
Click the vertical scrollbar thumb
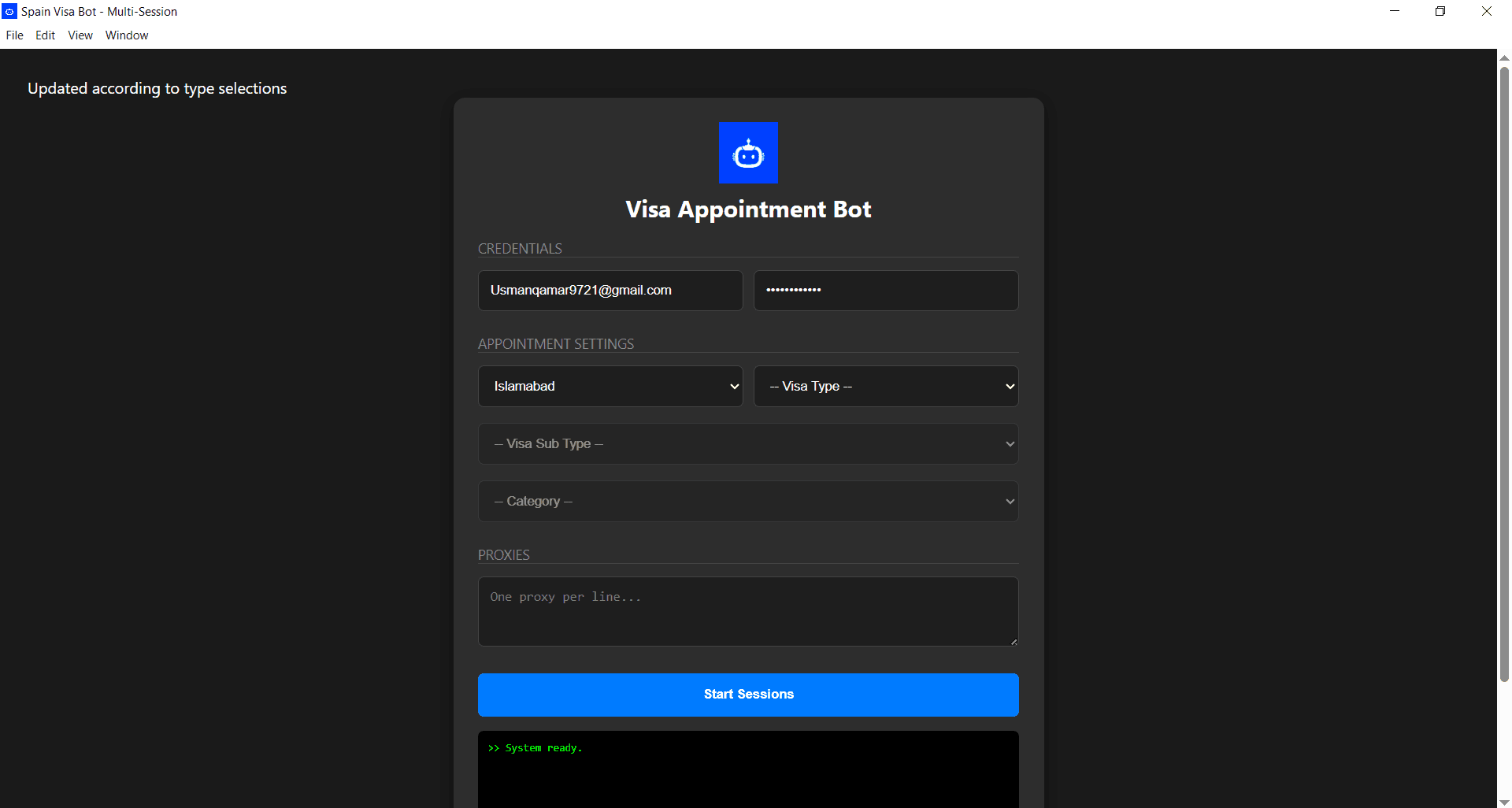(1504, 374)
